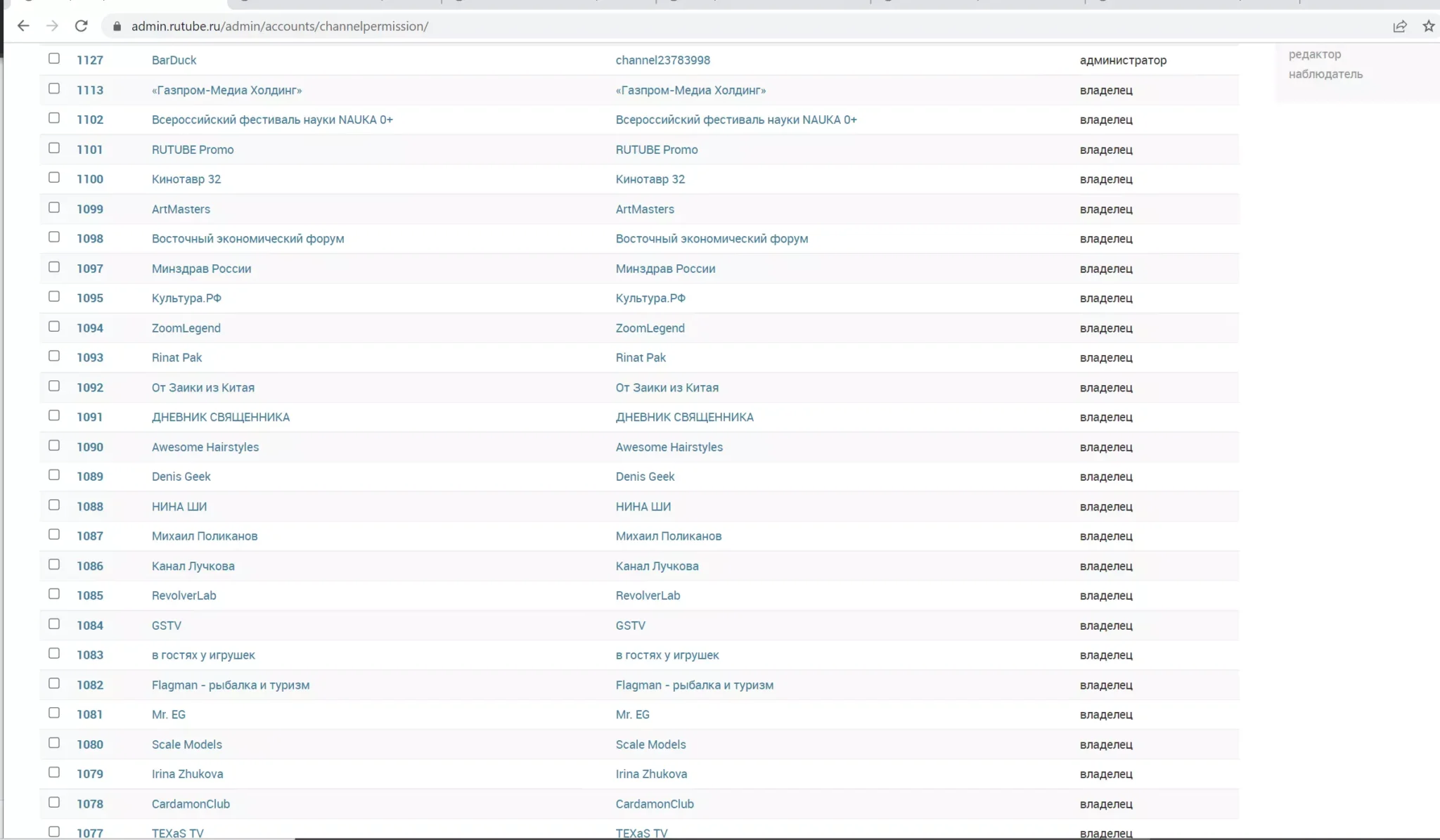Click the владелец role cell for Кинотавр 32
The width and height of the screenshot is (1440, 840).
[x=1106, y=179]
